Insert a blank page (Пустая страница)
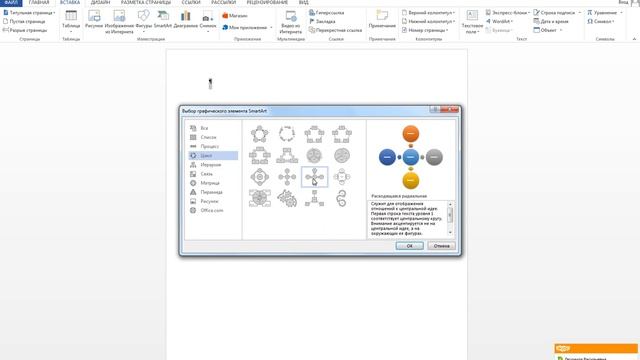The image size is (640, 360). point(24,21)
